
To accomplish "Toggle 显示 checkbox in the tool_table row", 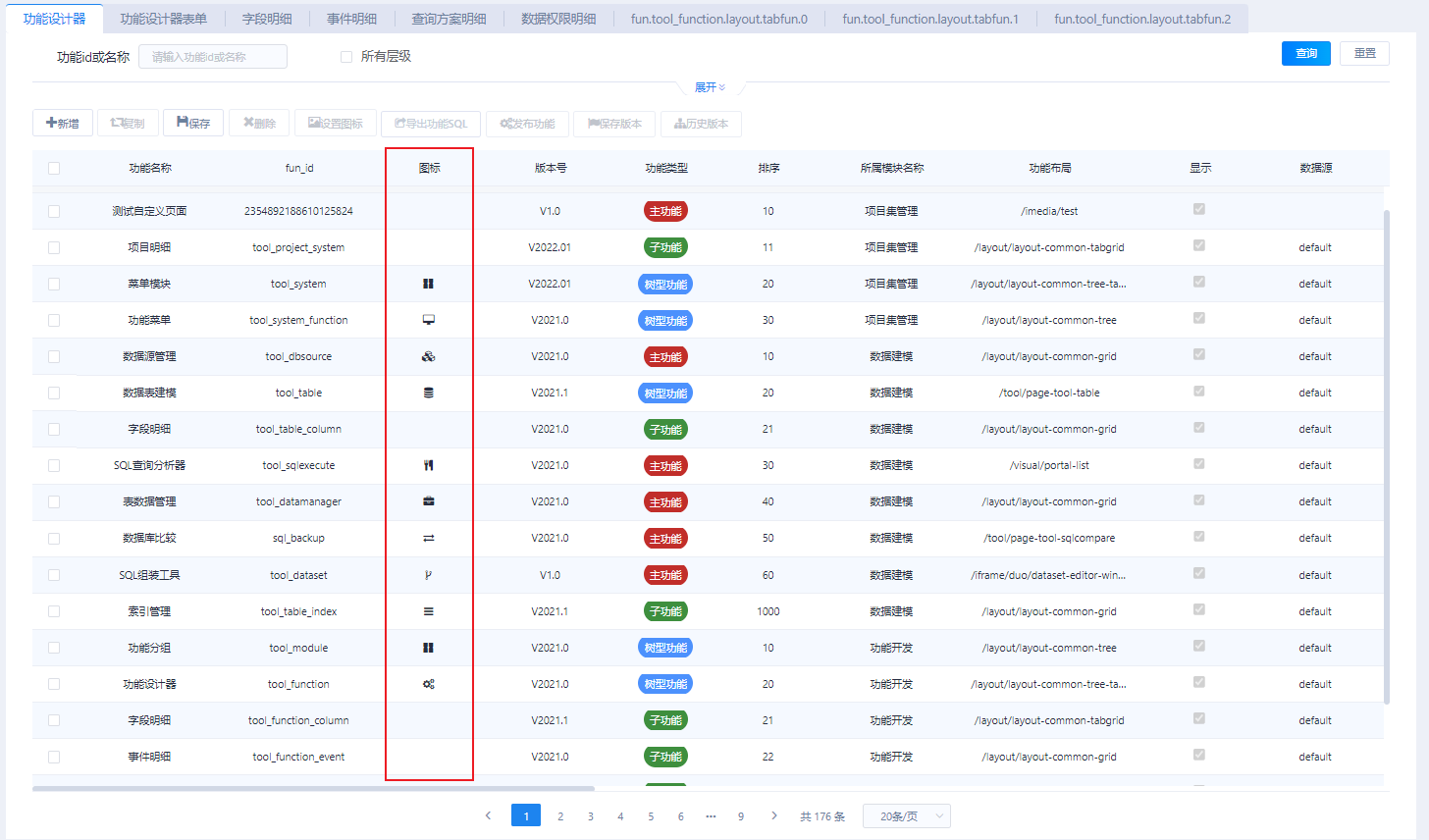I will click(x=1198, y=391).
